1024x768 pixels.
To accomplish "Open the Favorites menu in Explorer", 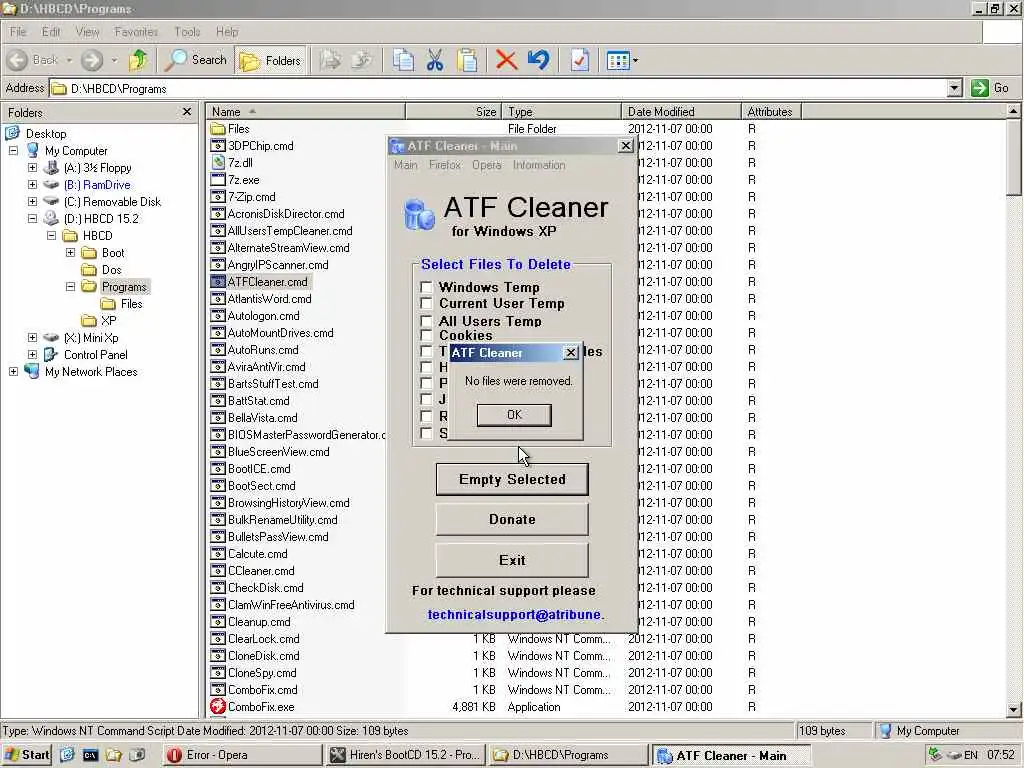I will (x=136, y=31).
